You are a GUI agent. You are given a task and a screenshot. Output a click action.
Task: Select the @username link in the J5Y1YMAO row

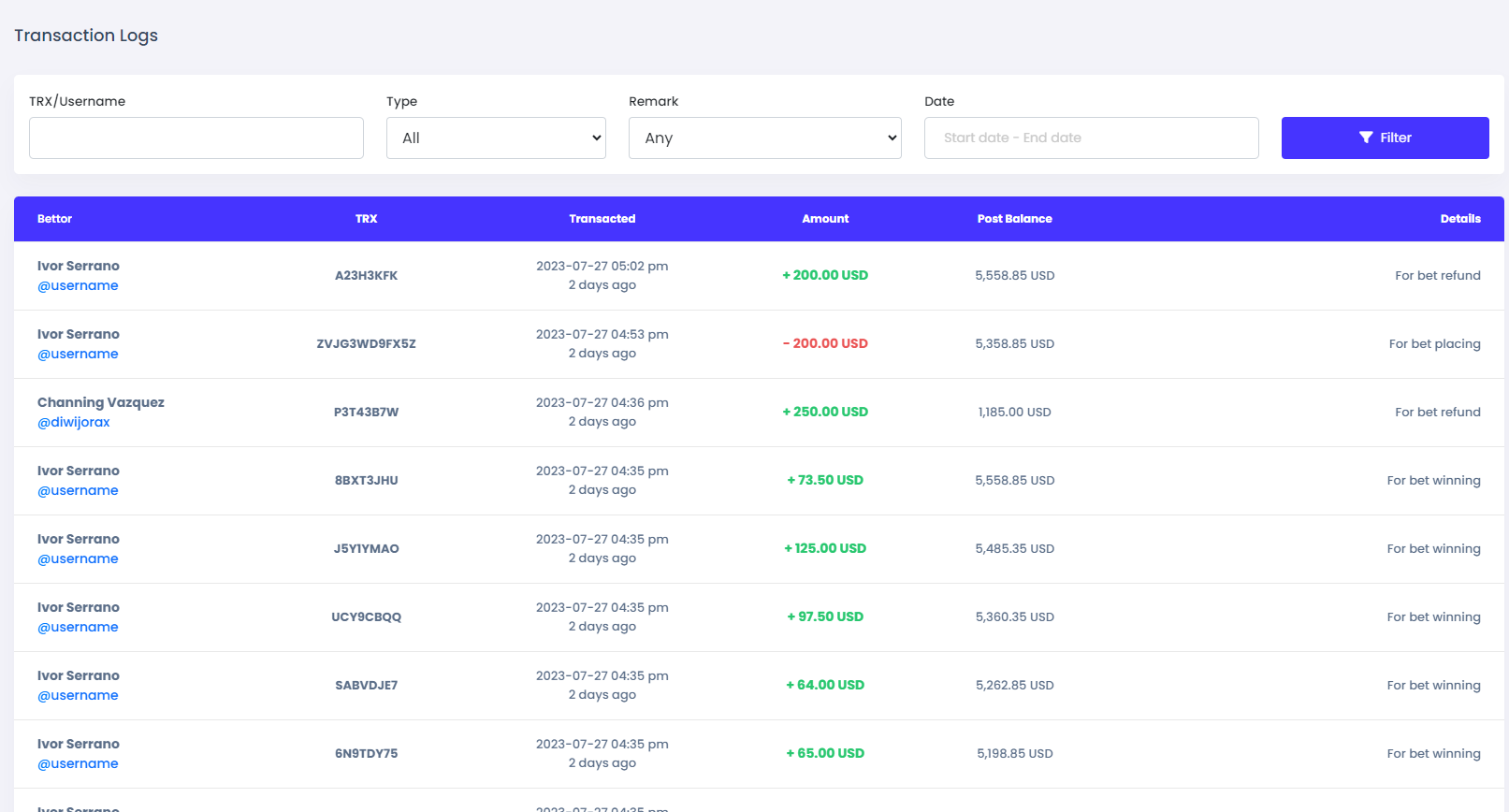pyautogui.click(x=78, y=558)
